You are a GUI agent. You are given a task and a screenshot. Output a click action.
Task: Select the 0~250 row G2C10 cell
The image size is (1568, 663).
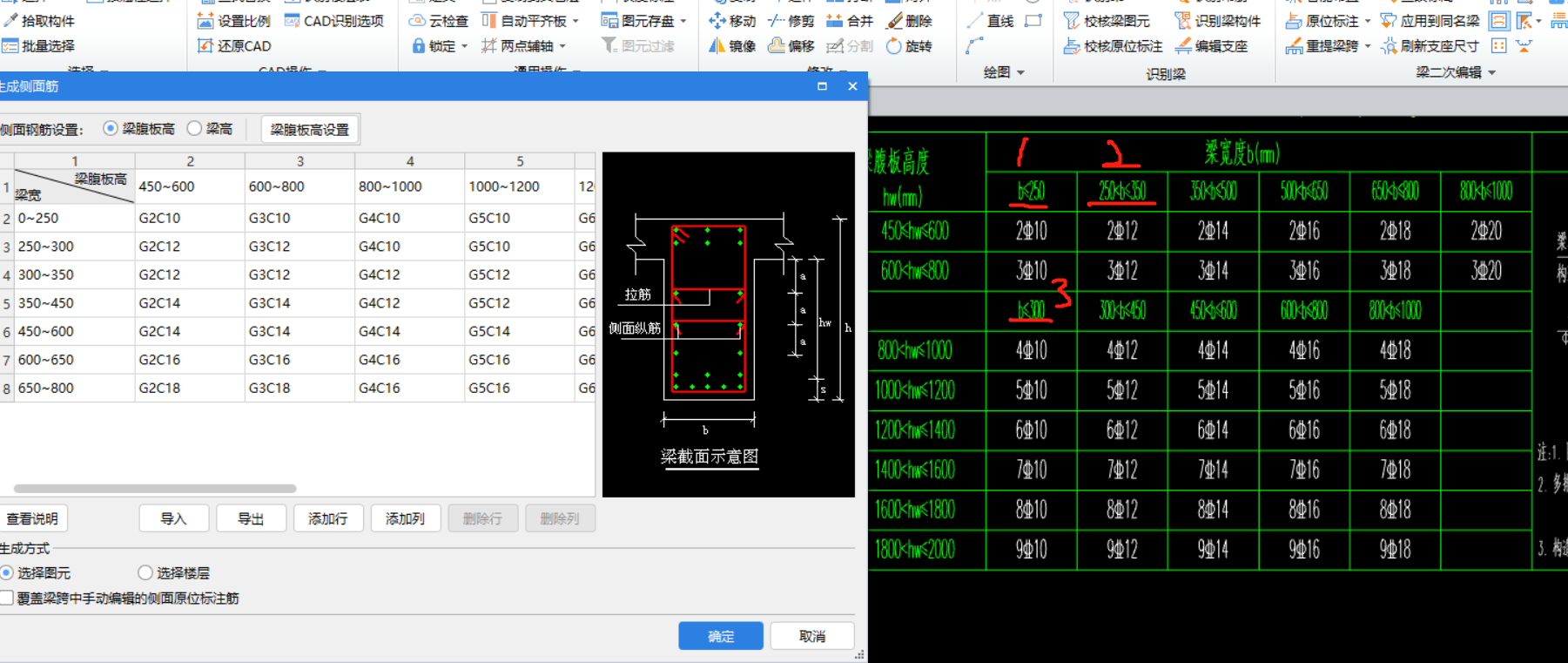click(x=190, y=218)
